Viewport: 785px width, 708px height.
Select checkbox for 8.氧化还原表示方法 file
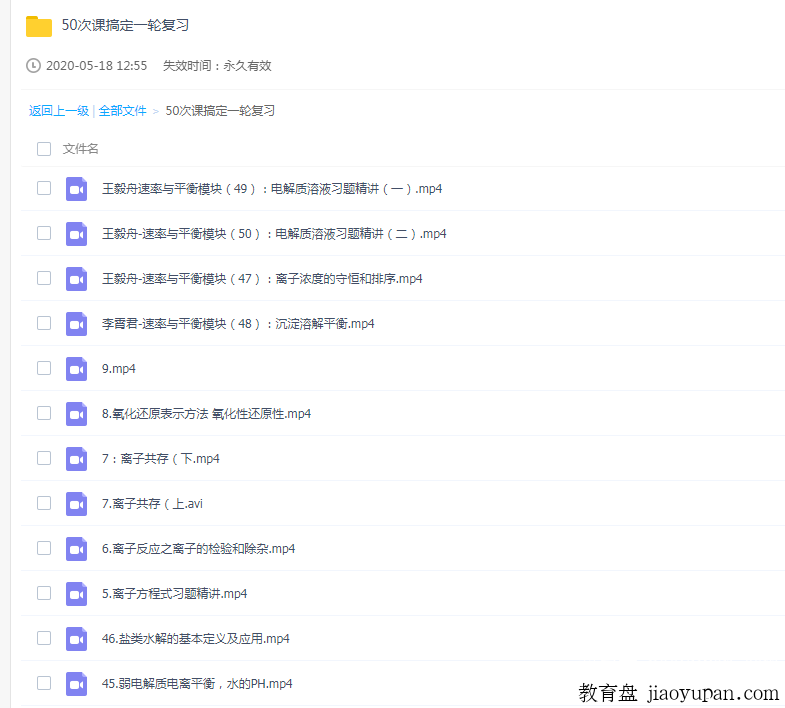(x=44, y=413)
